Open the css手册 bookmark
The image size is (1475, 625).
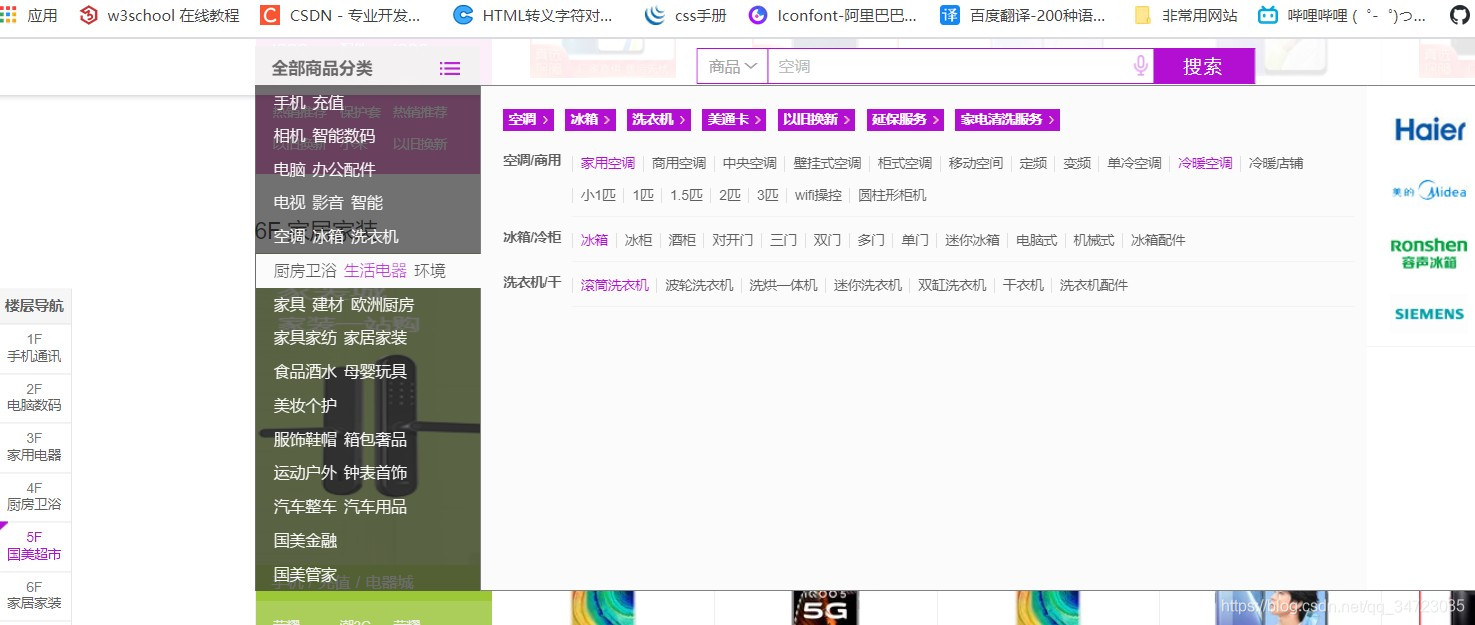[686, 15]
